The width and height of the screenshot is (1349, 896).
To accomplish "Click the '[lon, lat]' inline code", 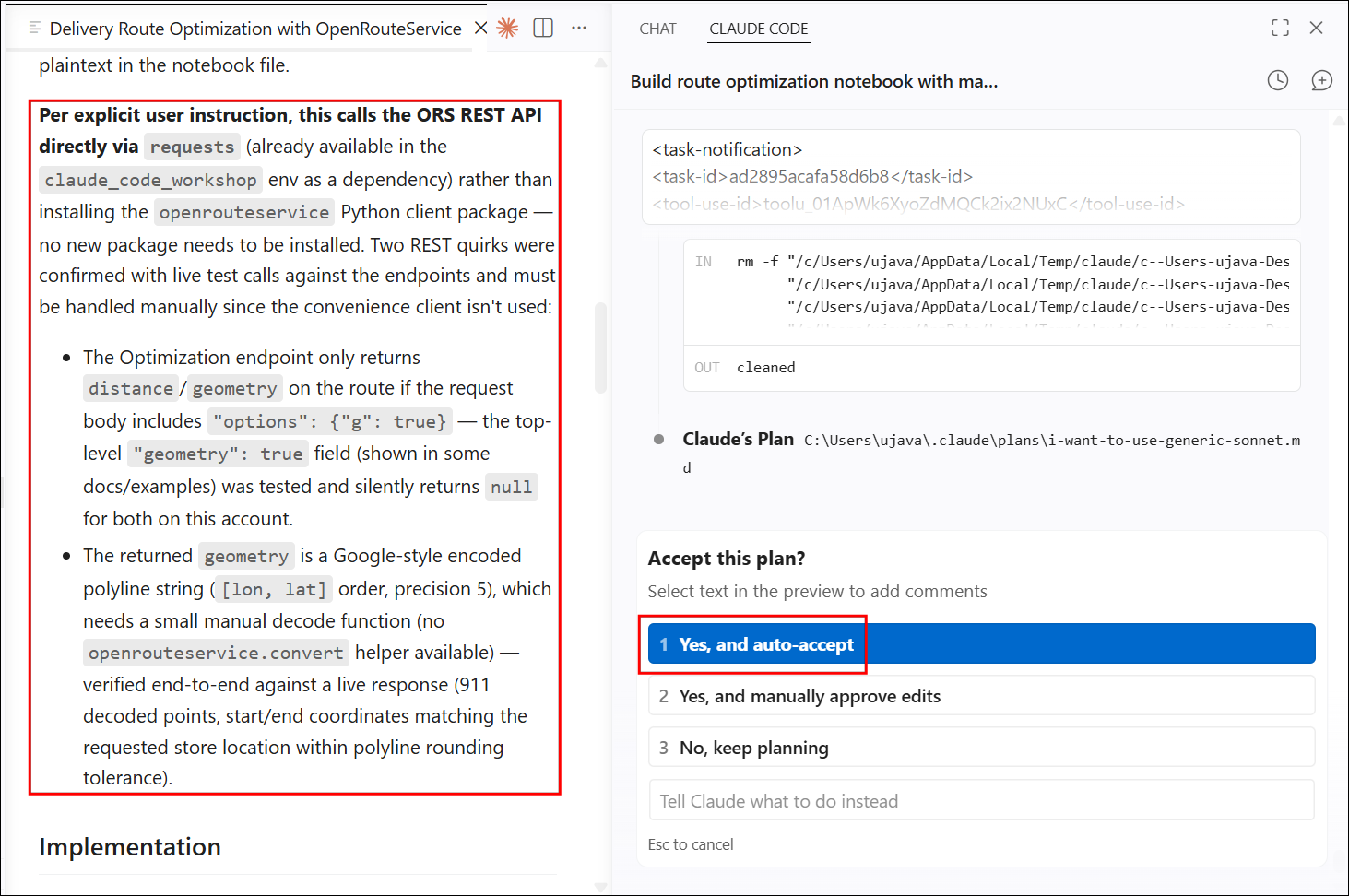I will [x=274, y=589].
